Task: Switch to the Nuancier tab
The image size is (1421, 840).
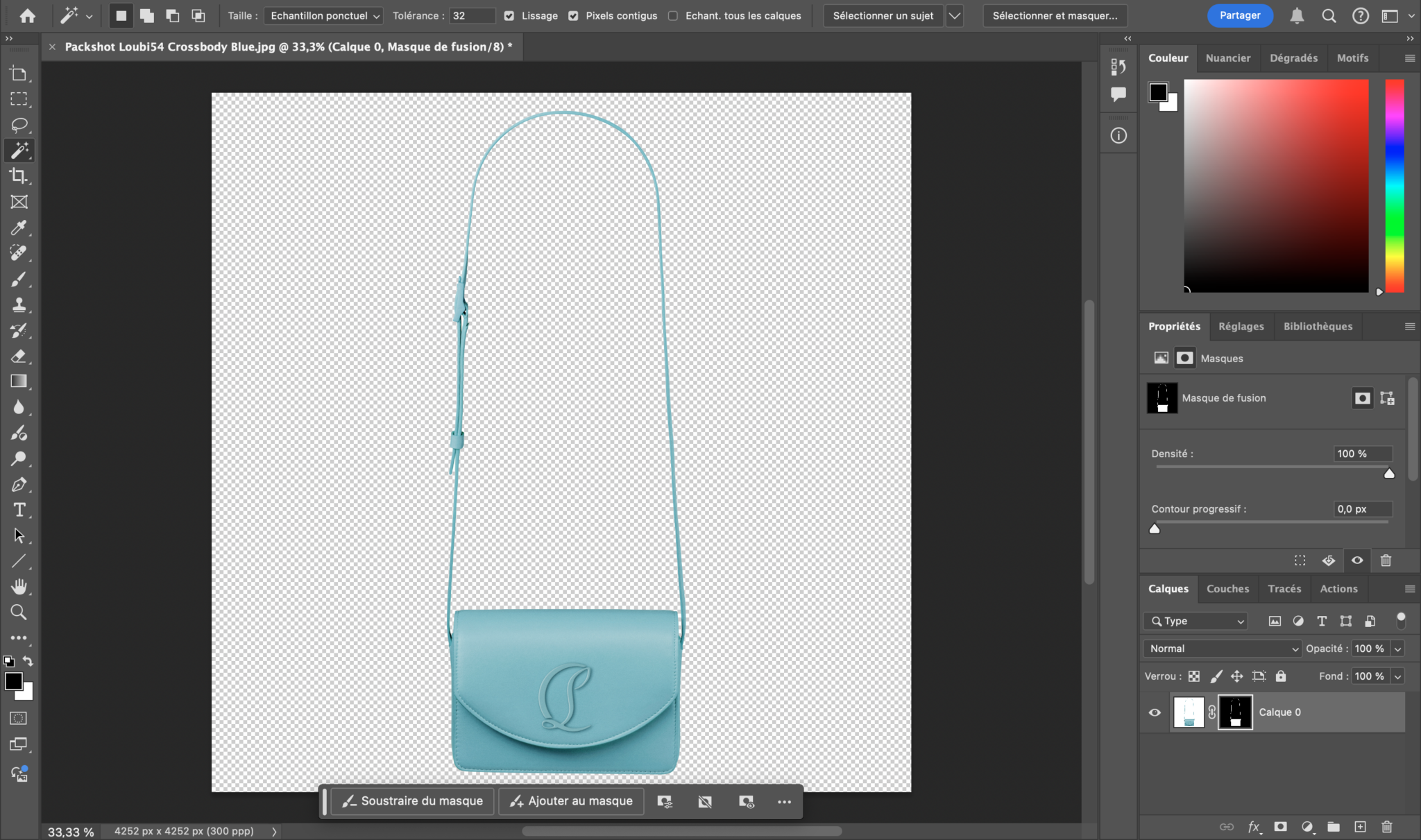Action: click(1228, 58)
